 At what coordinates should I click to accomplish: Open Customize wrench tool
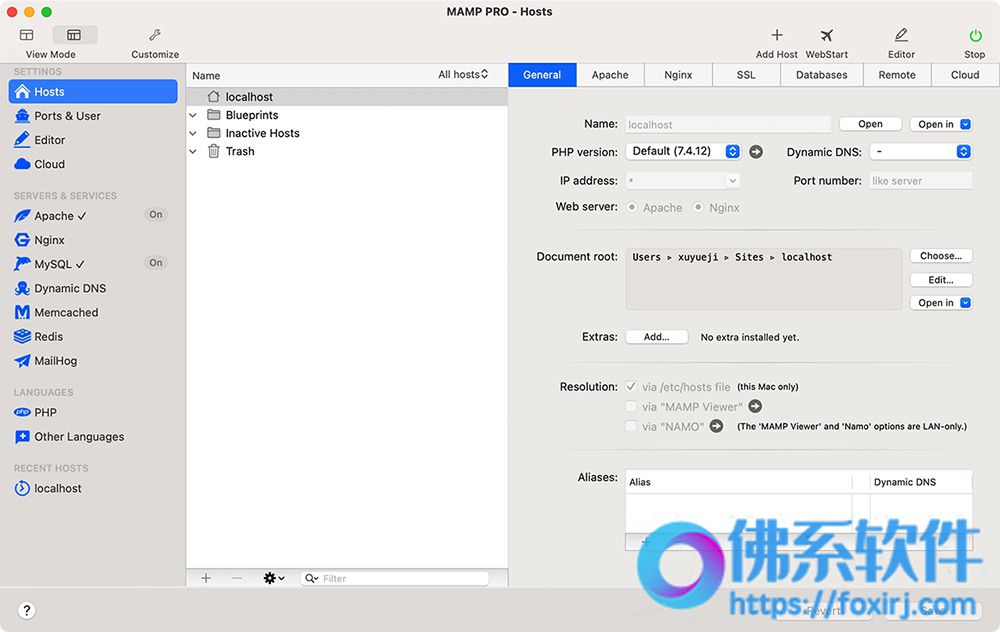click(155, 35)
